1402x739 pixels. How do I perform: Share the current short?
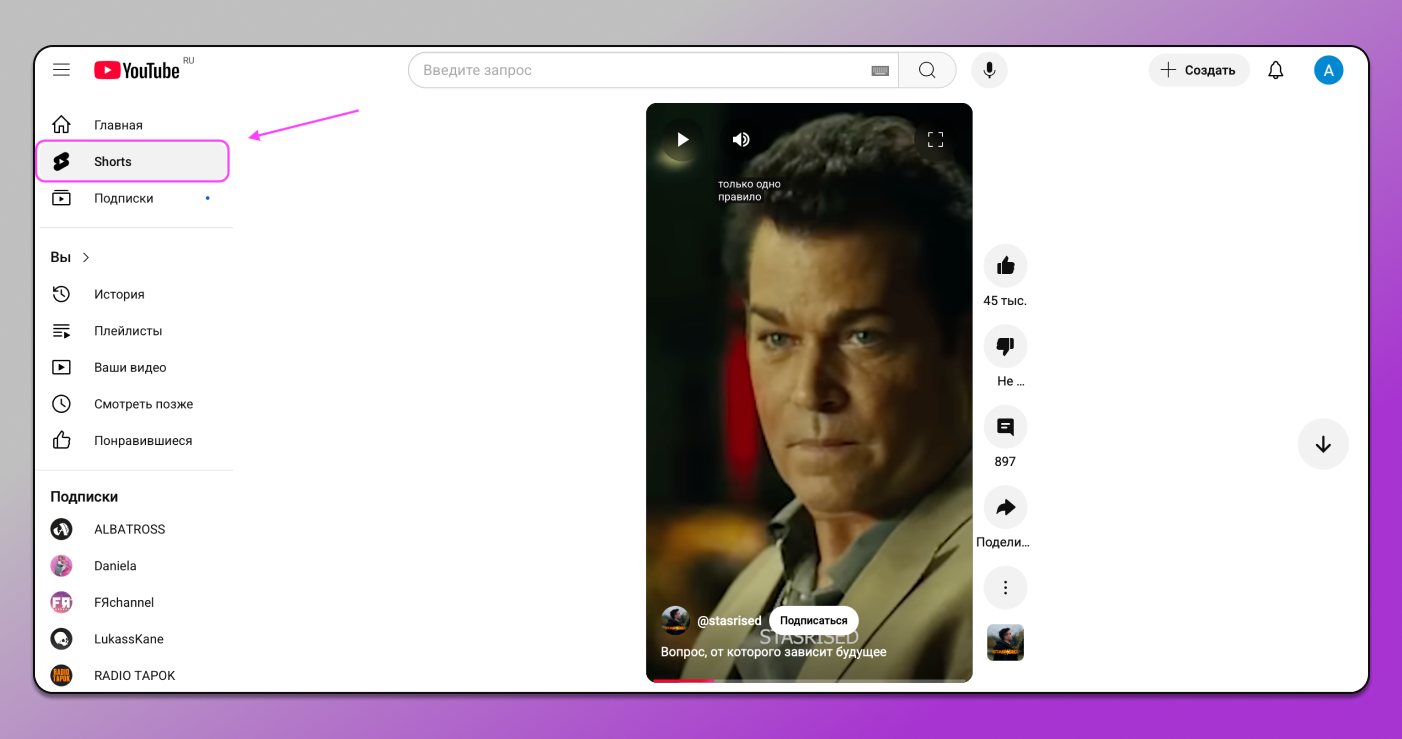pos(1005,508)
